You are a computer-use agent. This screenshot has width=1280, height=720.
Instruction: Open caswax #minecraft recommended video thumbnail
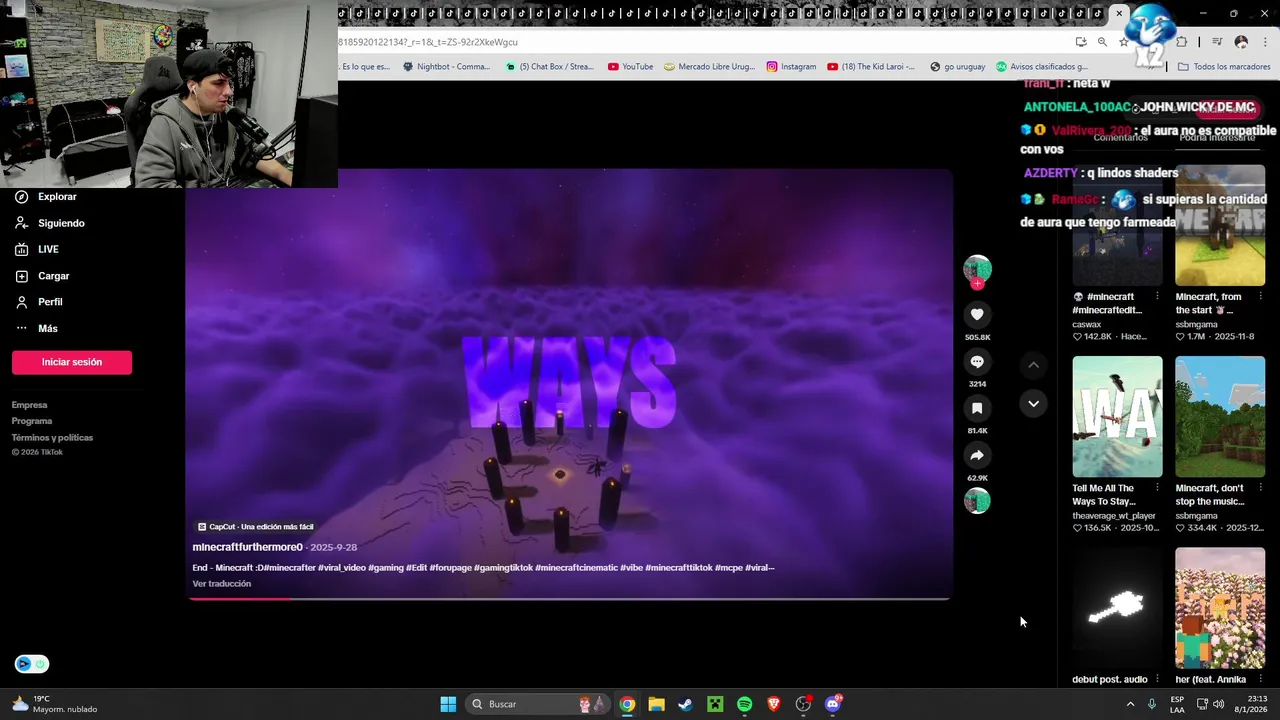pyautogui.click(x=1117, y=226)
